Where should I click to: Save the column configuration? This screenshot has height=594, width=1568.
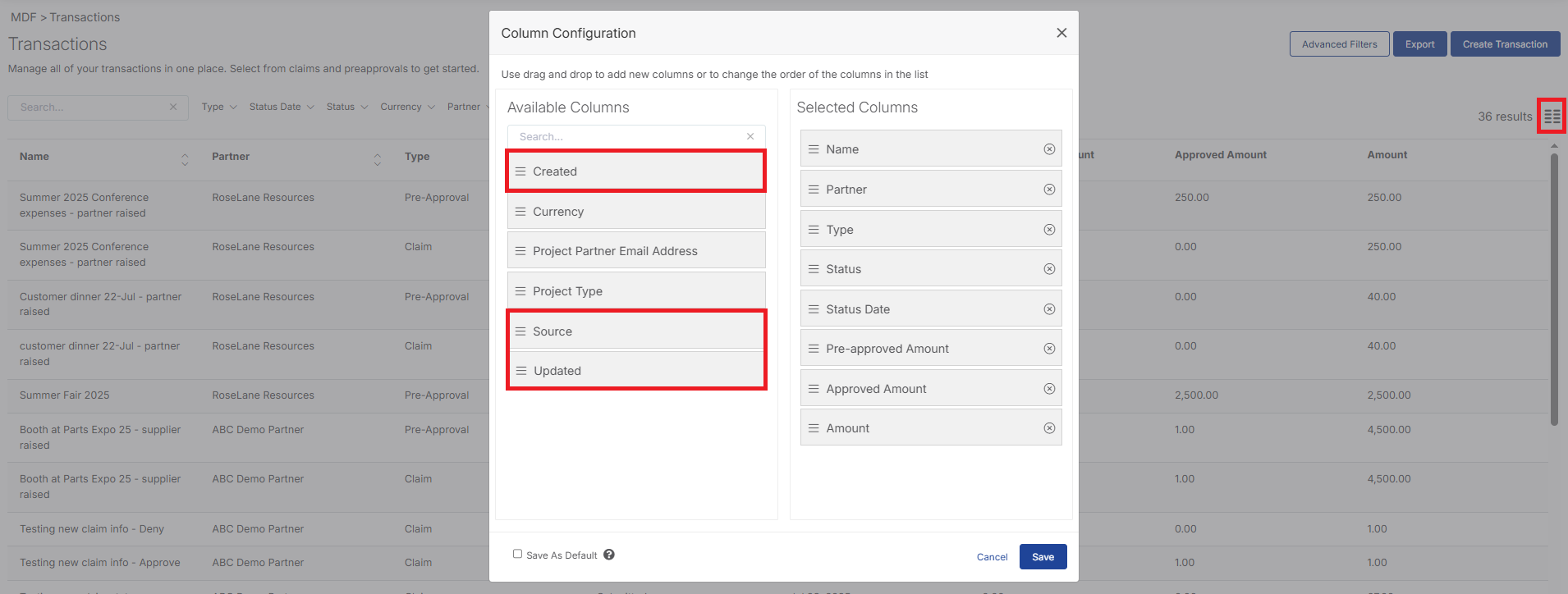(x=1043, y=556)
